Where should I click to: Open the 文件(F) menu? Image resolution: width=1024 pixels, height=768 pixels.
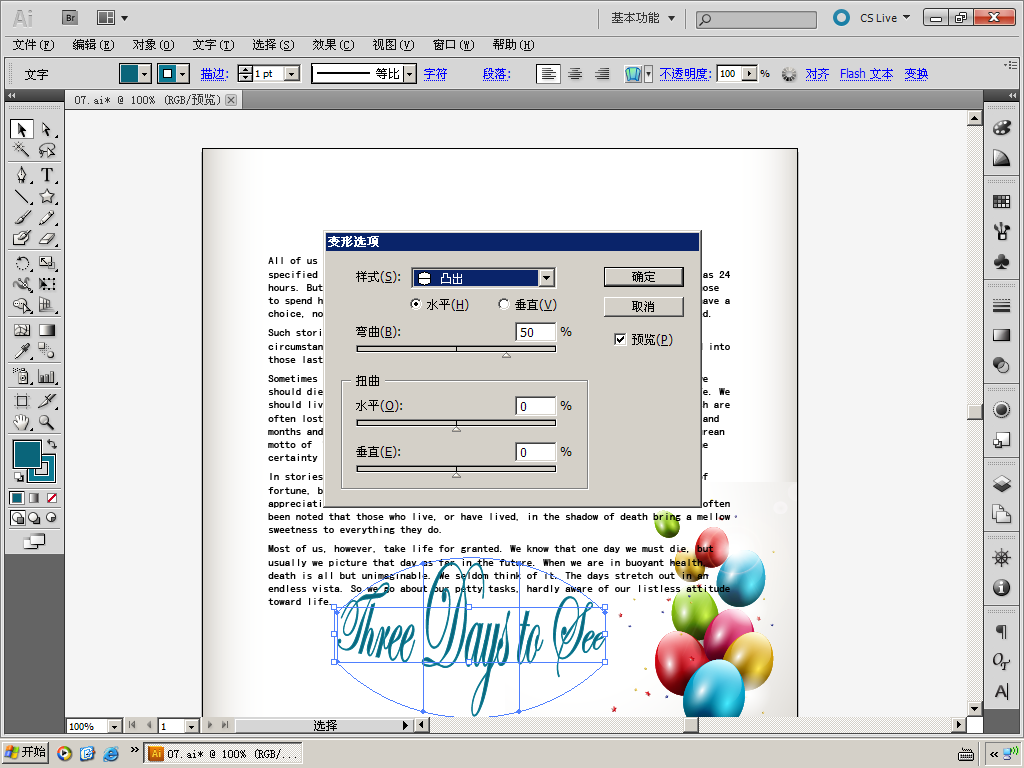(33, 44)
